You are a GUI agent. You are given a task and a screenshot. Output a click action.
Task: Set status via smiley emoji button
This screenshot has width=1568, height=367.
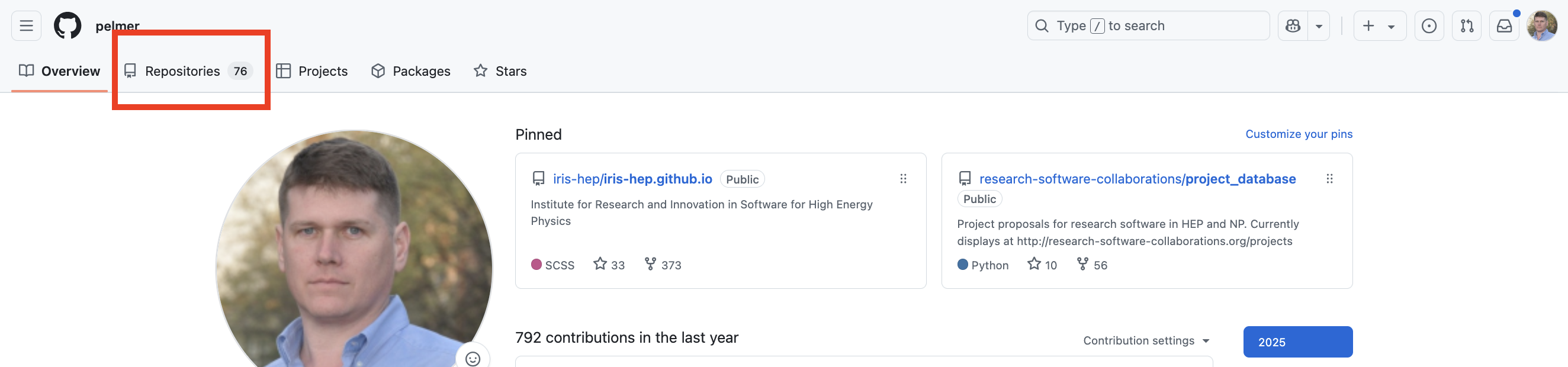click(473, 359)
